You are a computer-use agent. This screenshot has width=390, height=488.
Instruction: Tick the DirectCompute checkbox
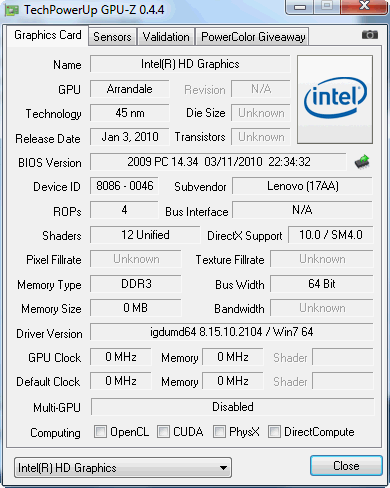coord(274,431)
